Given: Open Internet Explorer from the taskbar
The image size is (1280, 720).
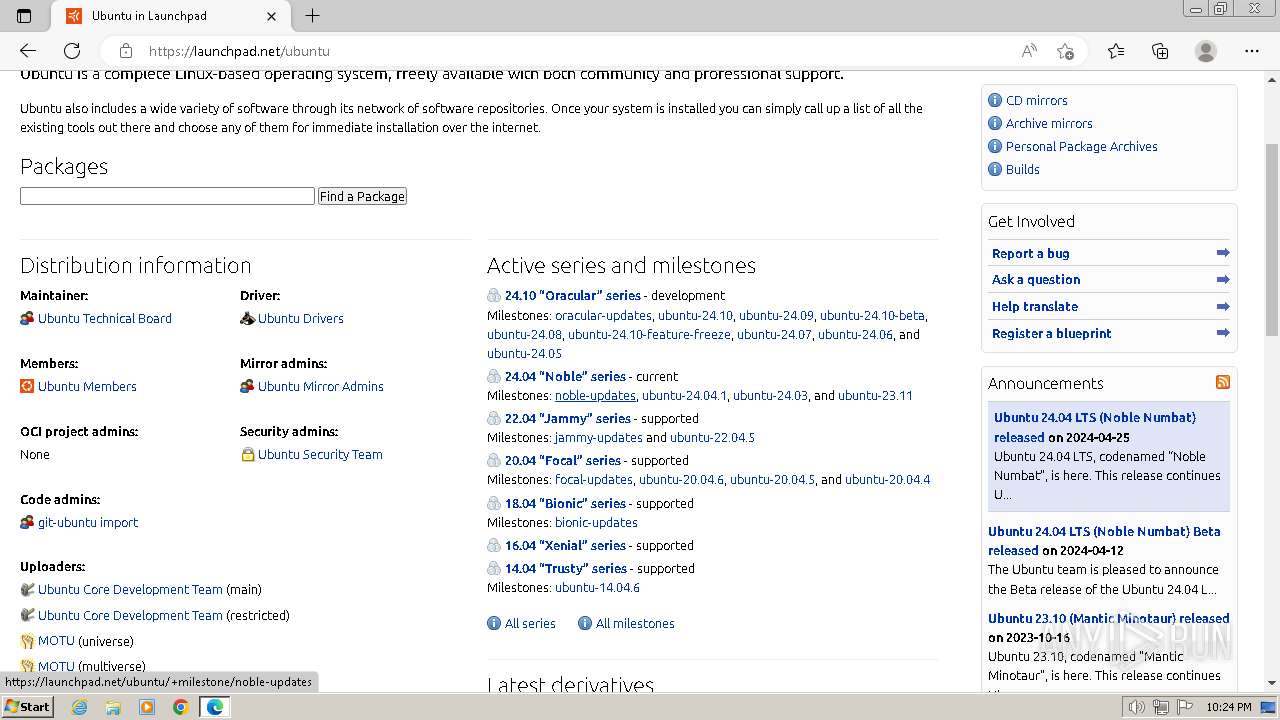Looking at the screenshot, I should (79, 707).
